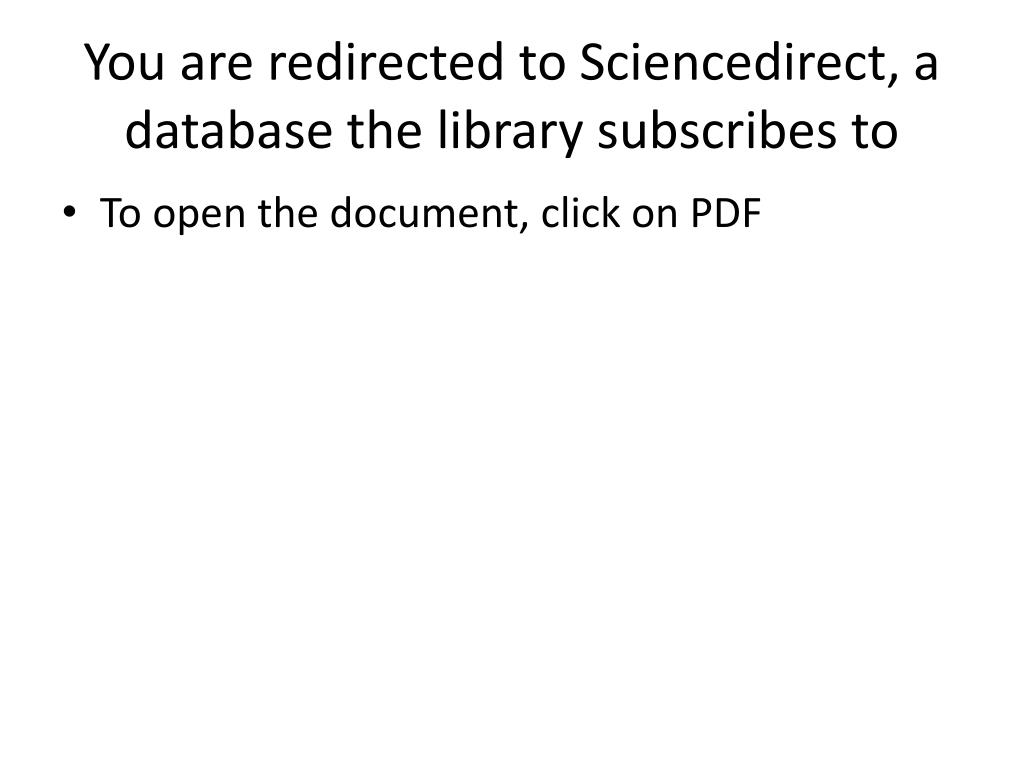Click the word "To" starting the bullet
The width and height of the screenshot is (1024, 768).
click(120, 214)
